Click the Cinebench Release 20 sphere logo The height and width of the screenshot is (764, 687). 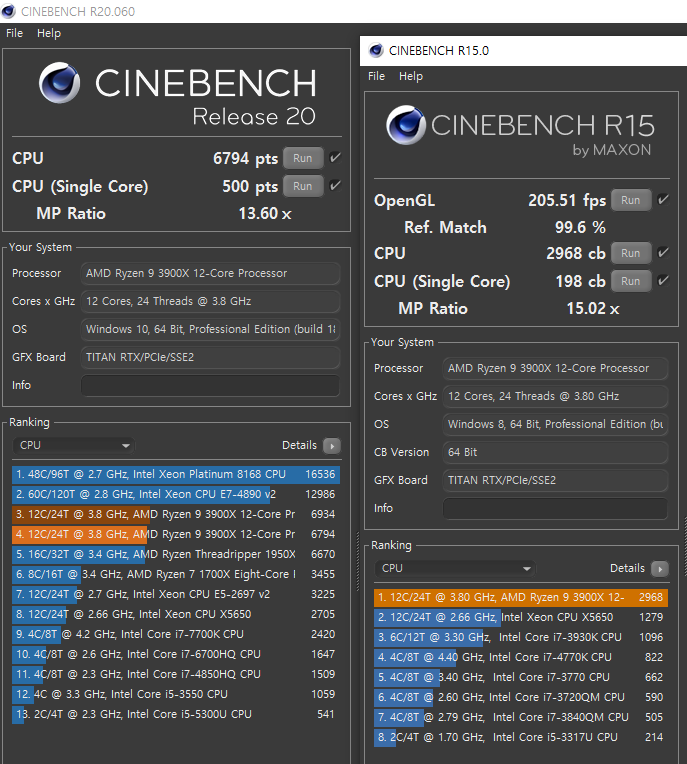coord(59,82)
